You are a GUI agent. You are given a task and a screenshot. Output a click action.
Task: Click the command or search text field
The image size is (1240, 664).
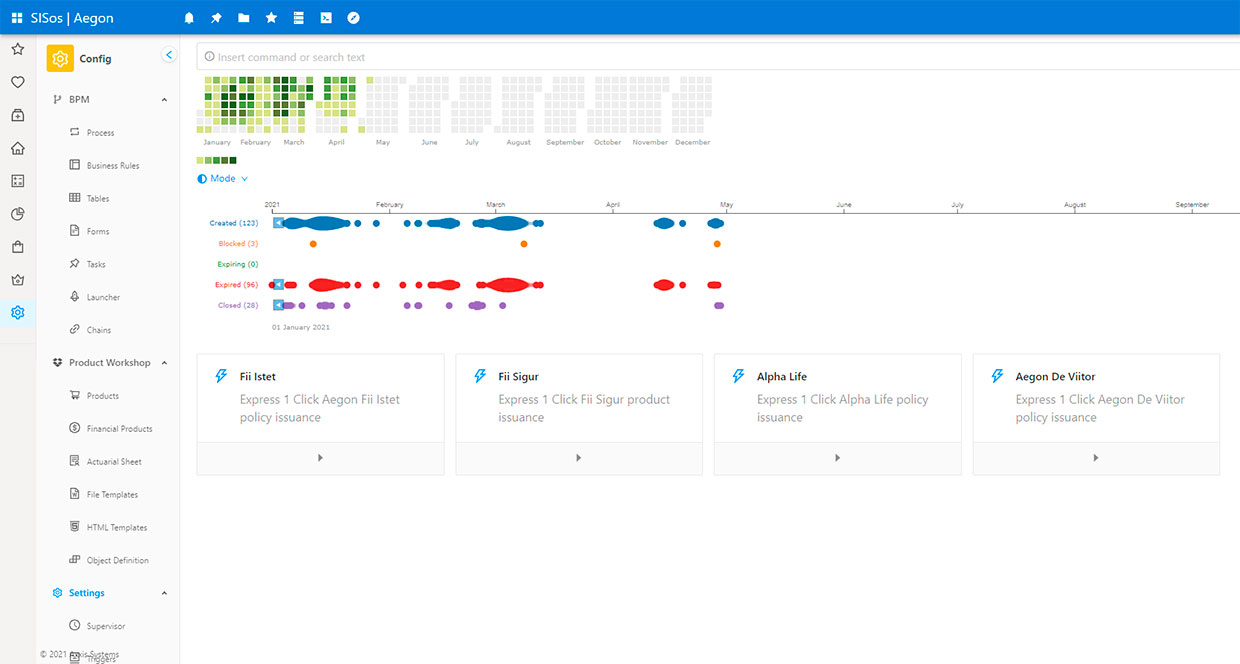[x=718, y=57]
